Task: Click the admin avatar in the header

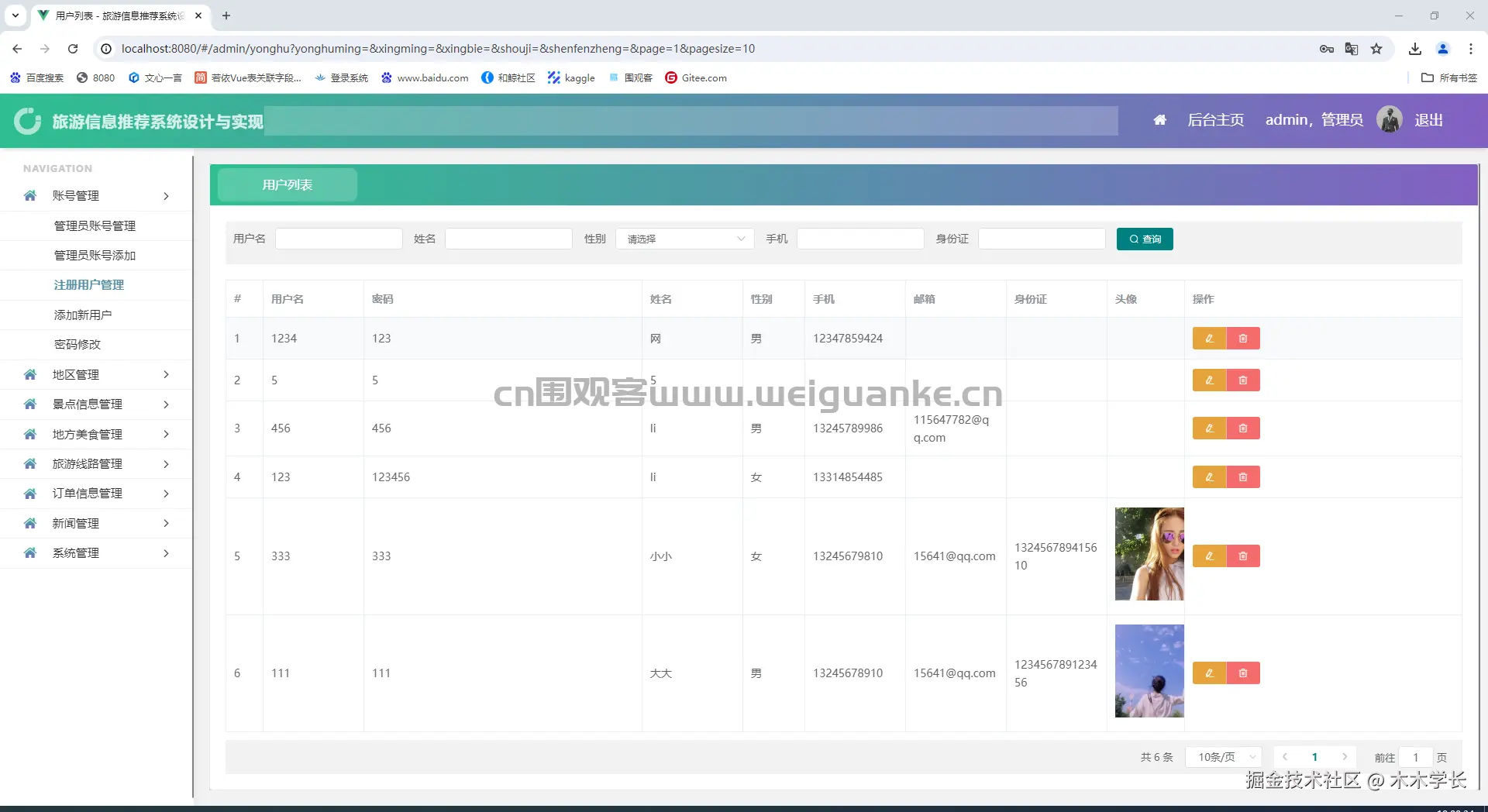Action: pyautogui.click(x=1390, y=119)
